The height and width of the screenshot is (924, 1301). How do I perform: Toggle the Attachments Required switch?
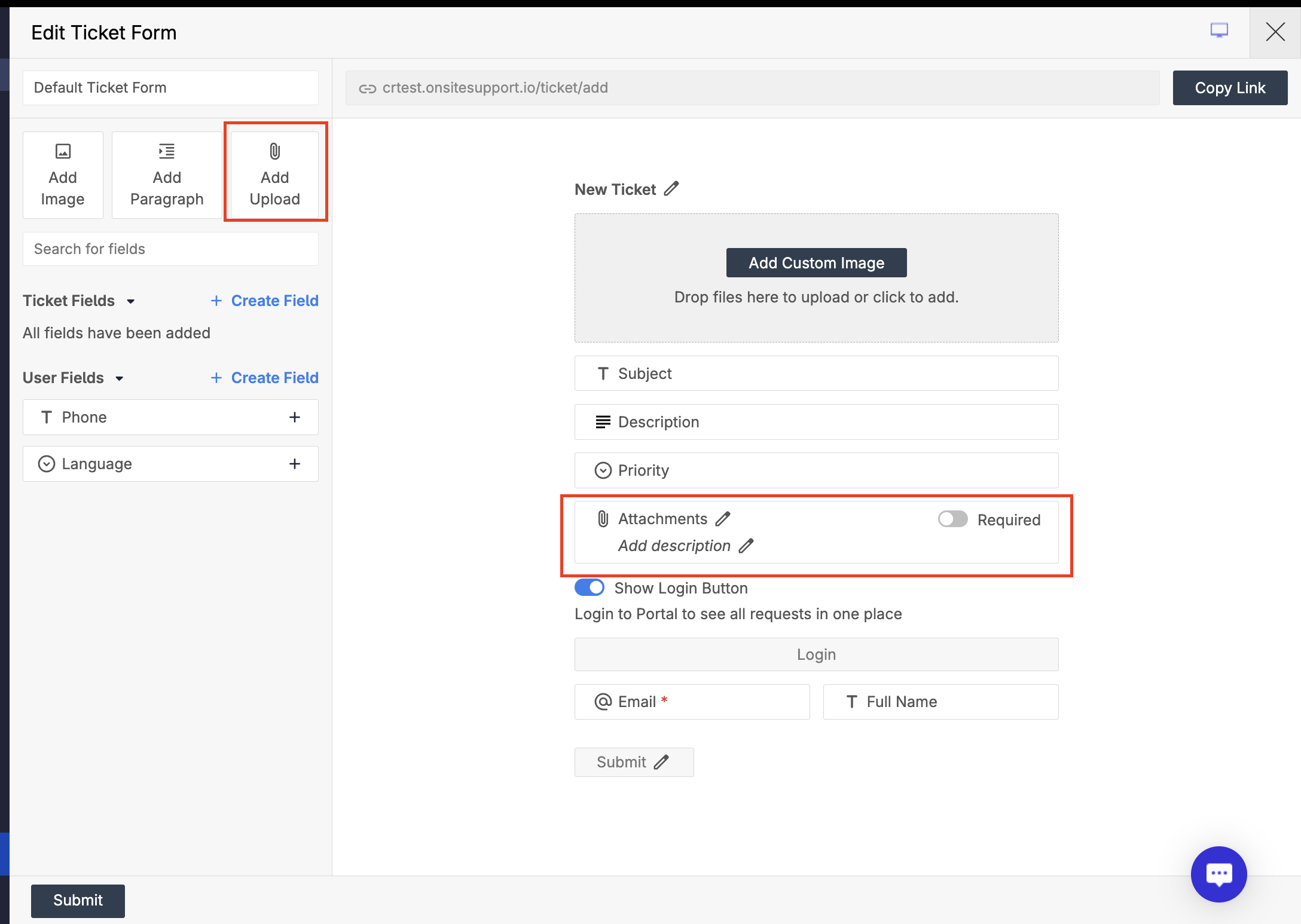click(x=952, y=519)
